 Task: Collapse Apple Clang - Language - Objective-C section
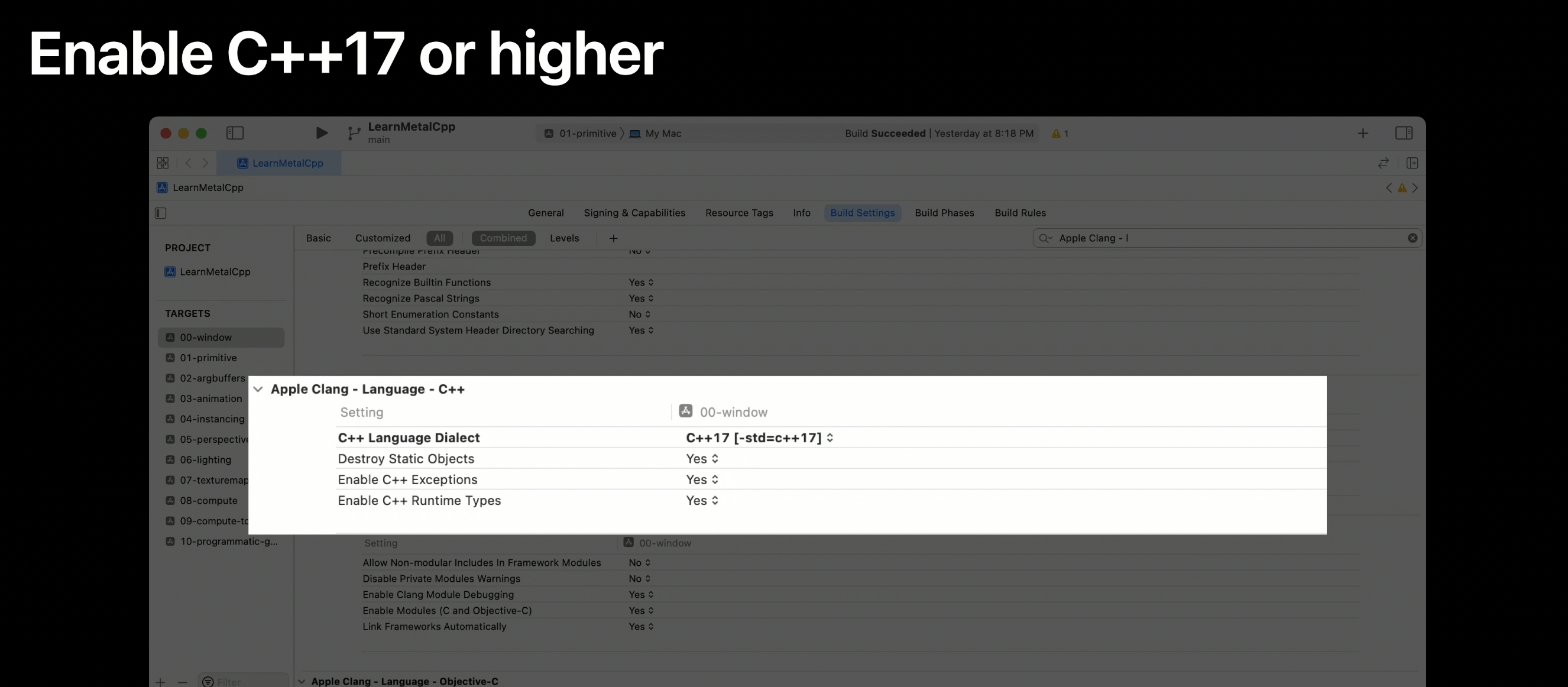pyautogui.click(x=302, y=682)
